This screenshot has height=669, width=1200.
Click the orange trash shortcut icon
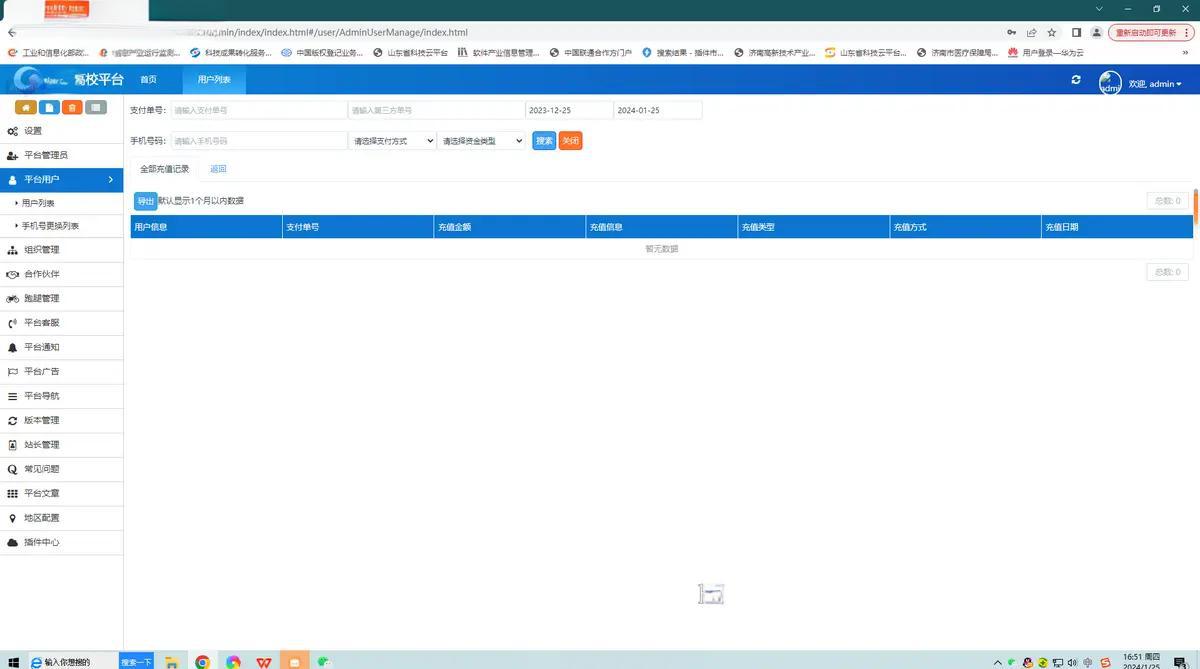pyautogui.click(x=72, y=107)
